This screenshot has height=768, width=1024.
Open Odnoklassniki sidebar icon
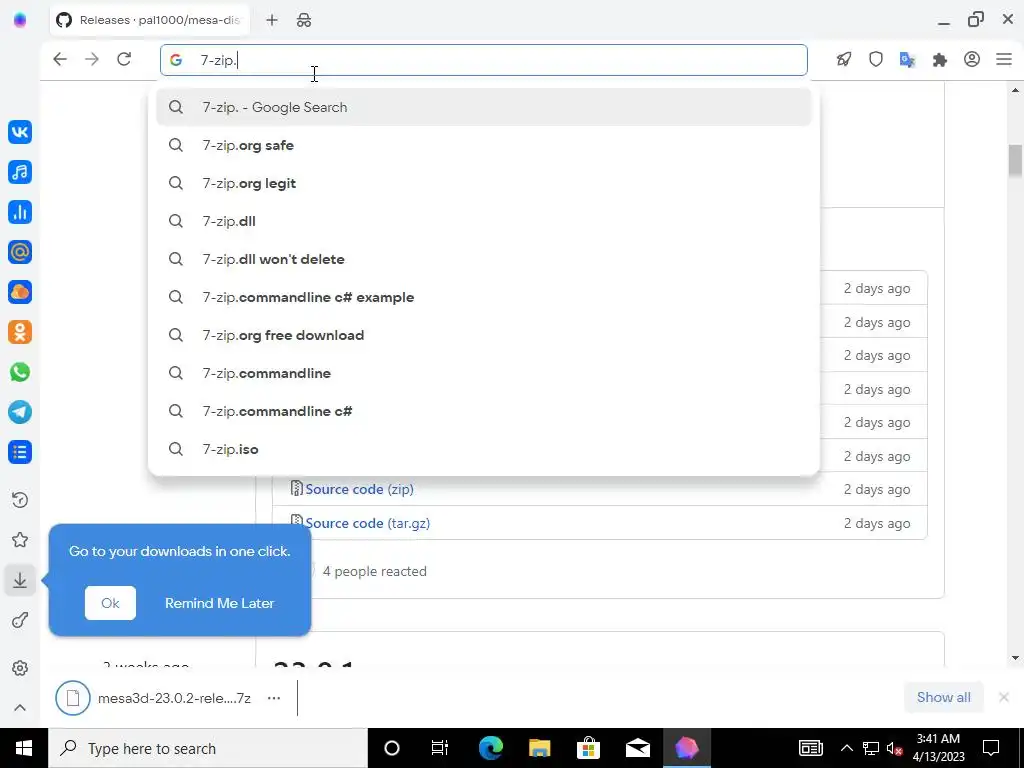point(20,332)
